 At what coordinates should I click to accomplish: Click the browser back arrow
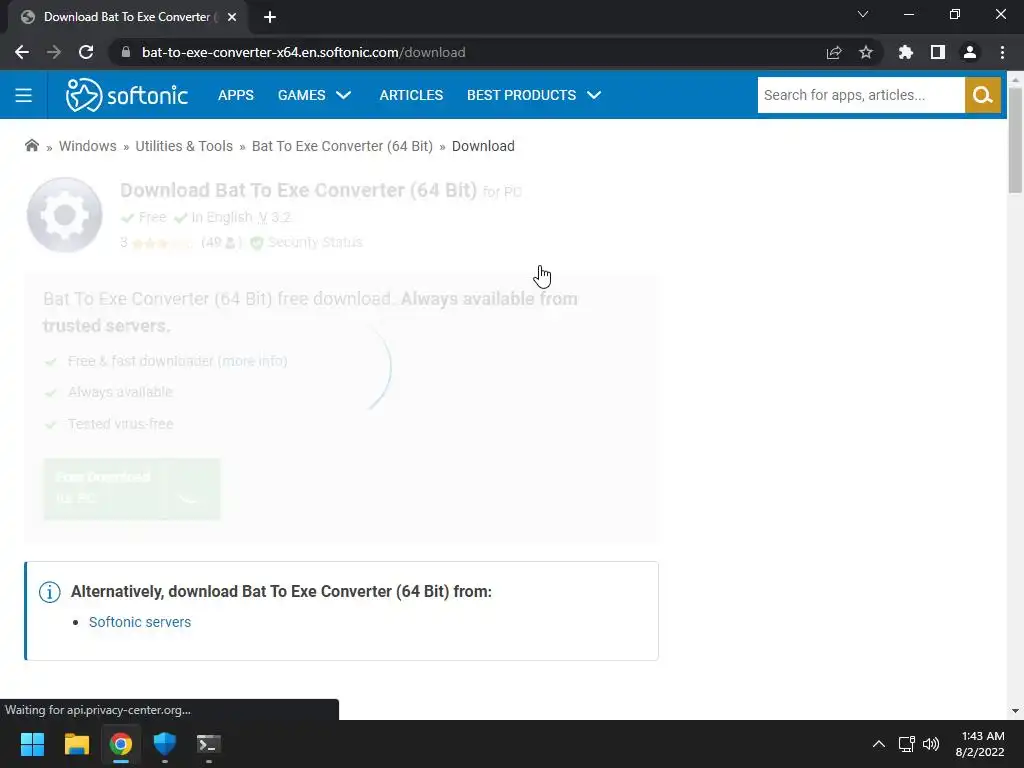point(22,52)
